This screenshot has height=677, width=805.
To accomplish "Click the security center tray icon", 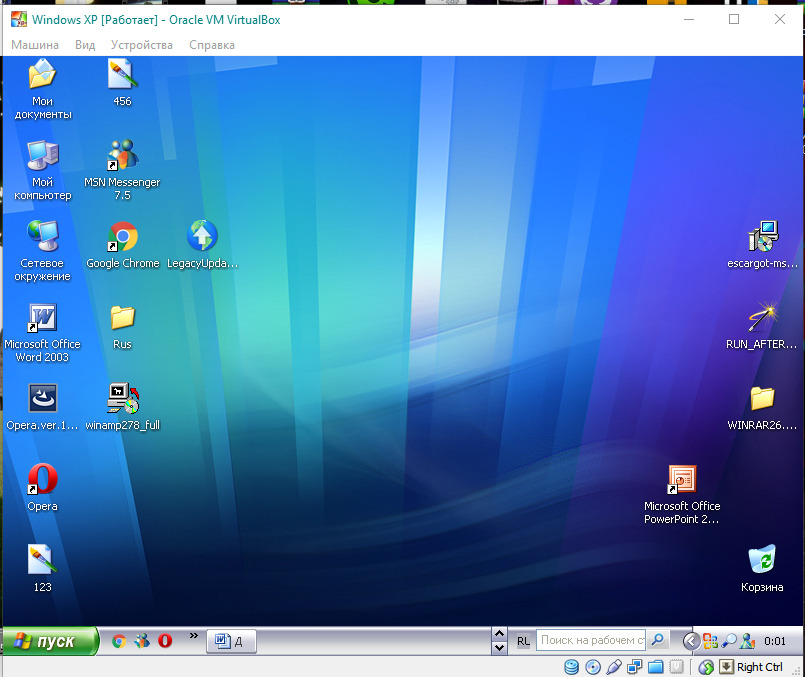I will click(x=711, y=641).
